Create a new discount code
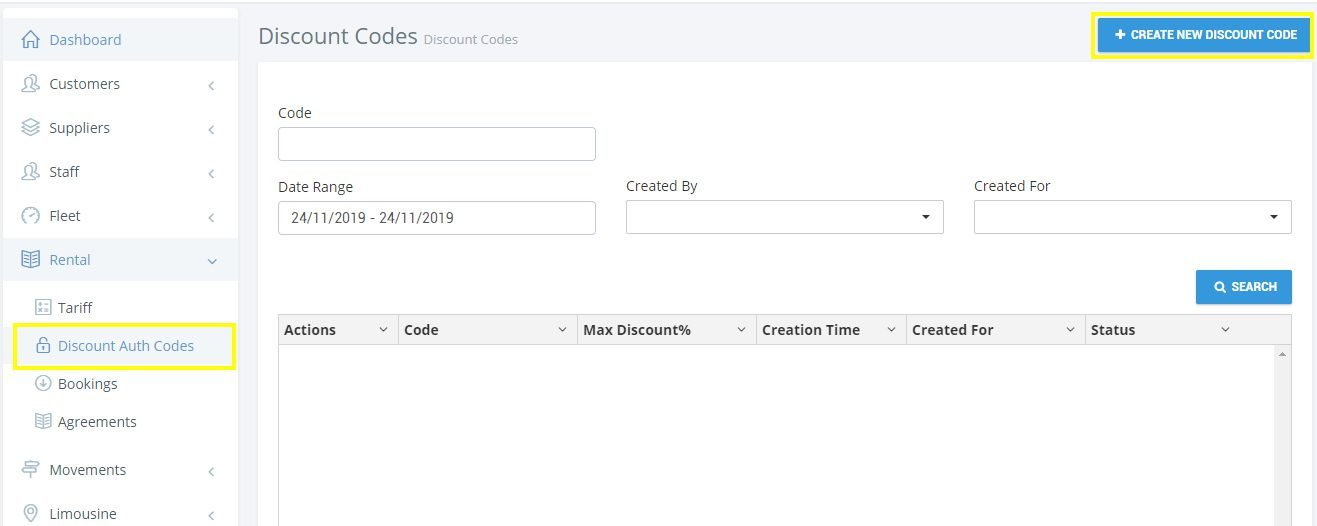1317x526 pixels. [x=1205, y=35]
